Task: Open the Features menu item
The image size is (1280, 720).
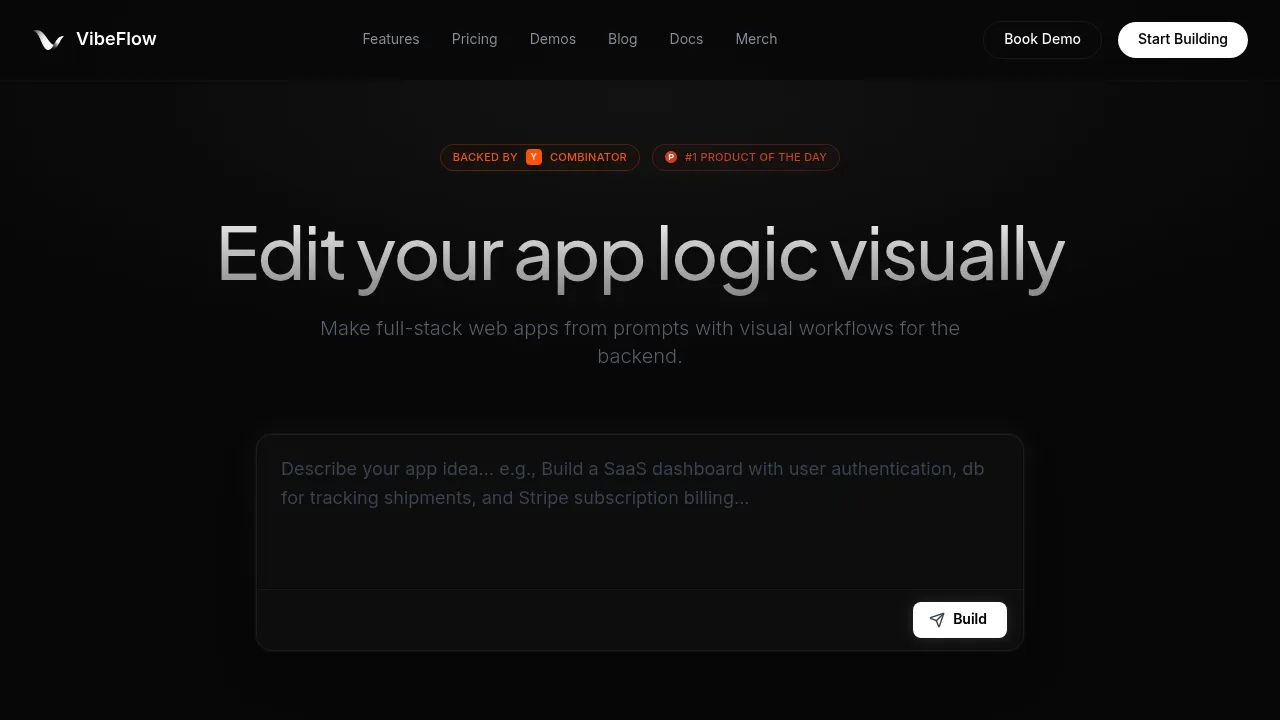Action: click(x=391, y=39)
